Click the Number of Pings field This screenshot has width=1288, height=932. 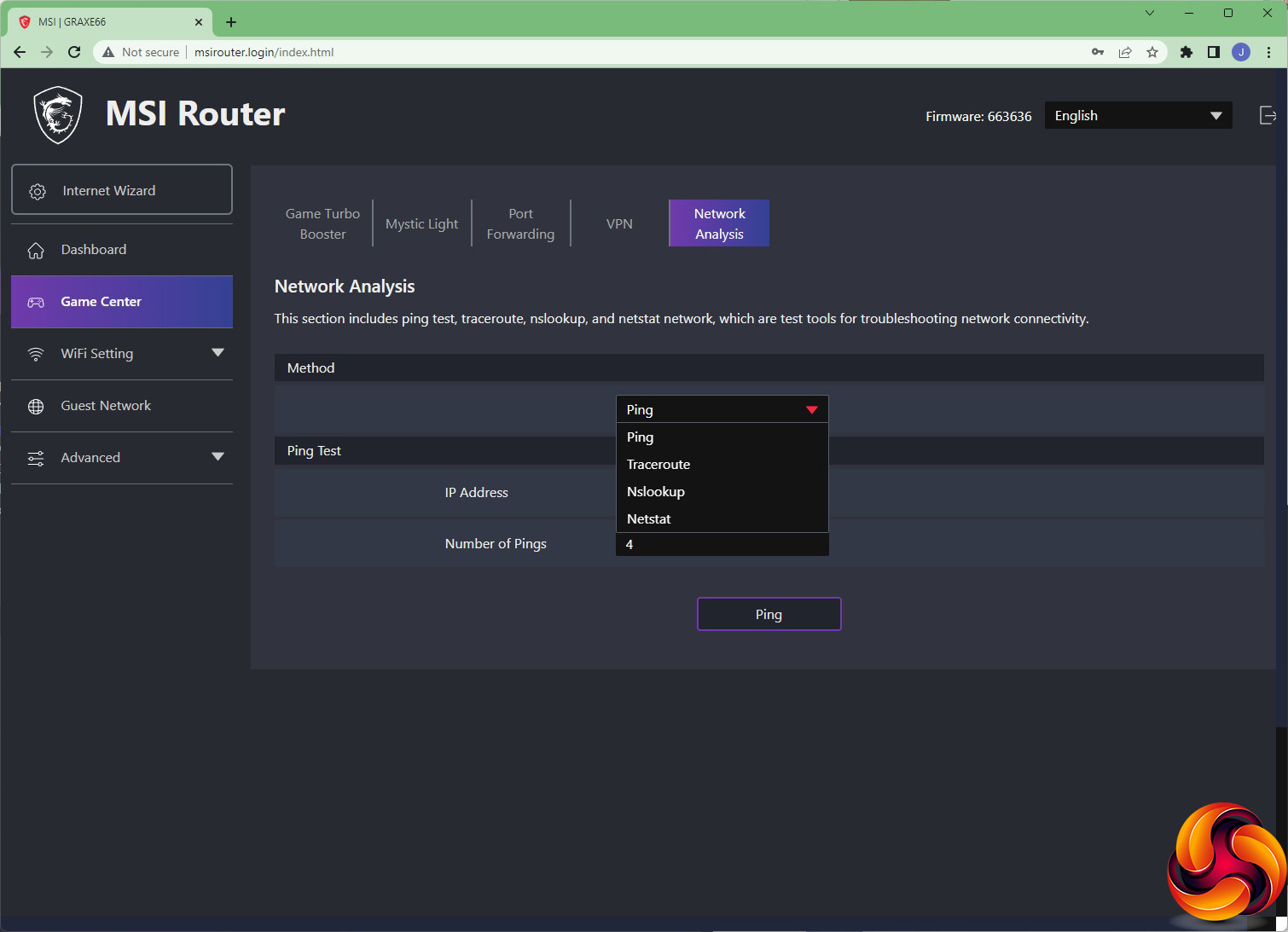722,544
